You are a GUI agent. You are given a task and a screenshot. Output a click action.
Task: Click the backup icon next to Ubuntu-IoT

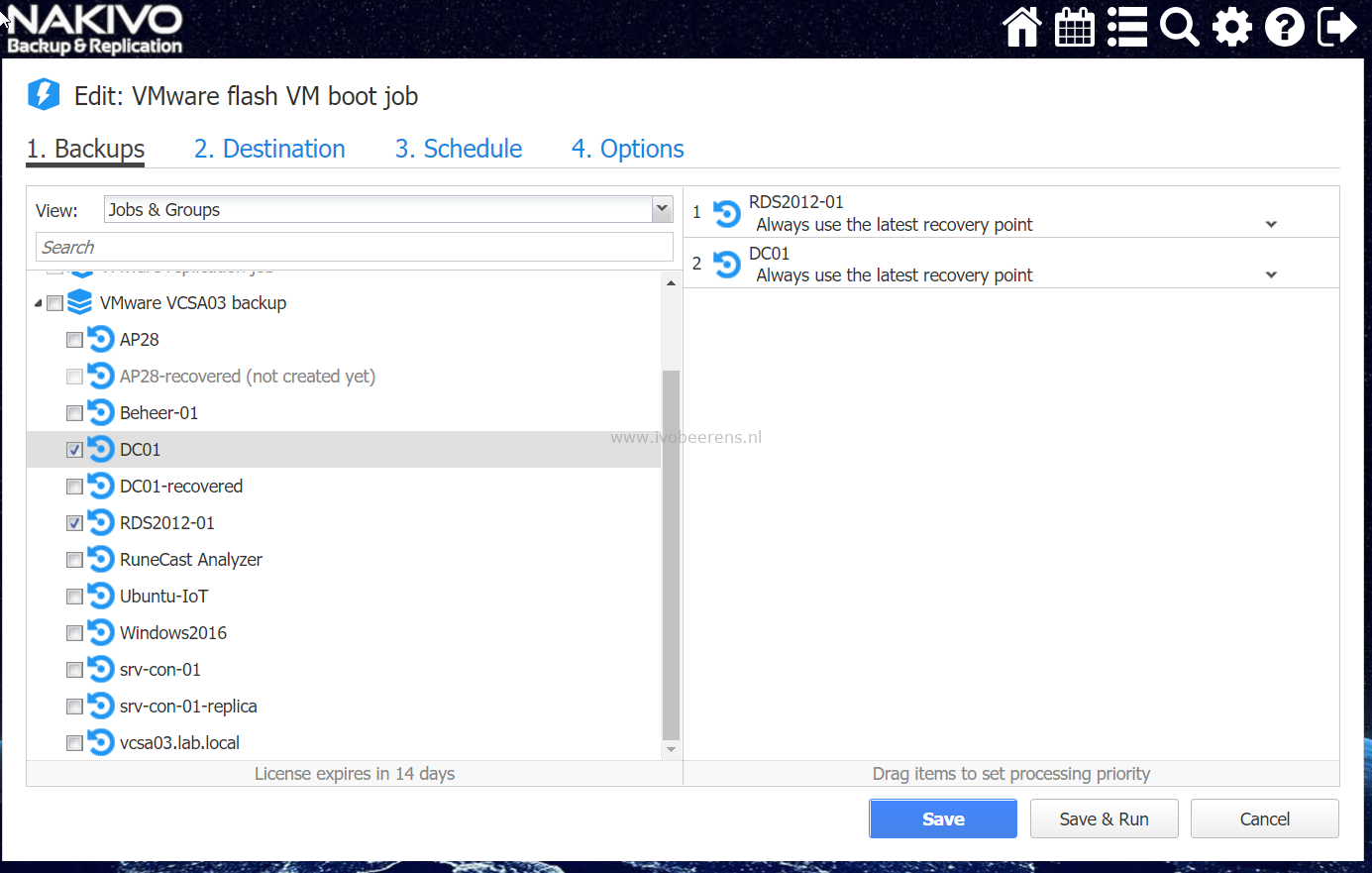pyautogui.click(x=101, y=596)
